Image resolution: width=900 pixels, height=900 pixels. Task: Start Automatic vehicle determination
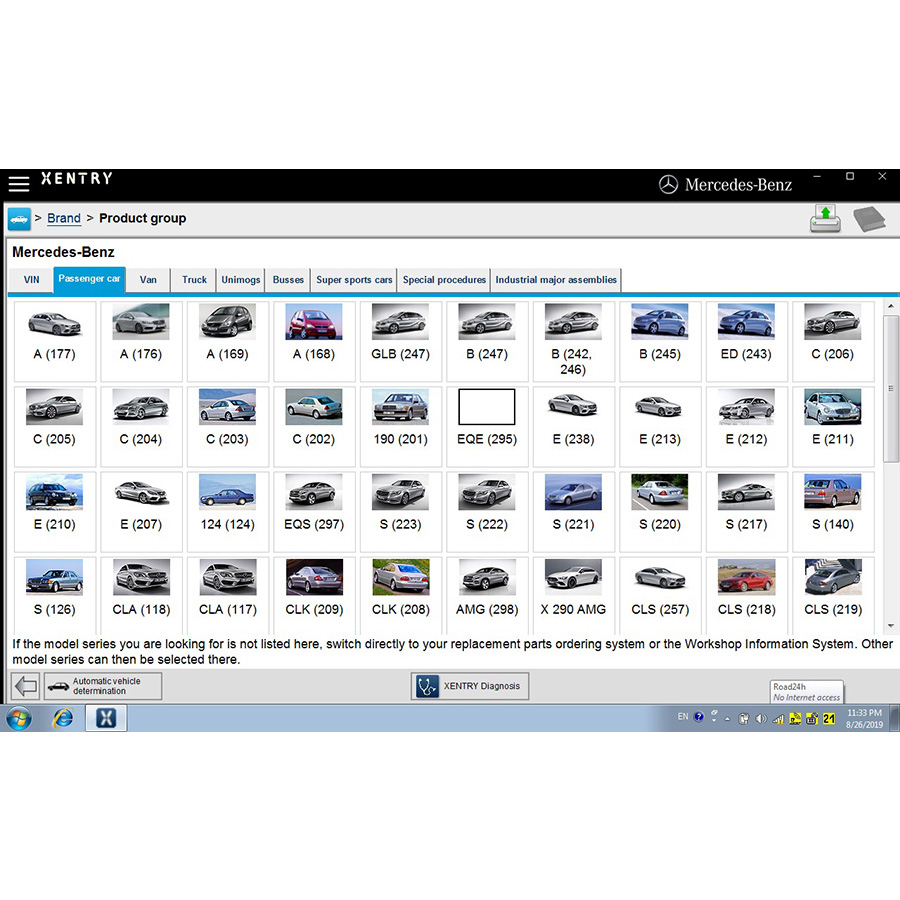point(103,686)
